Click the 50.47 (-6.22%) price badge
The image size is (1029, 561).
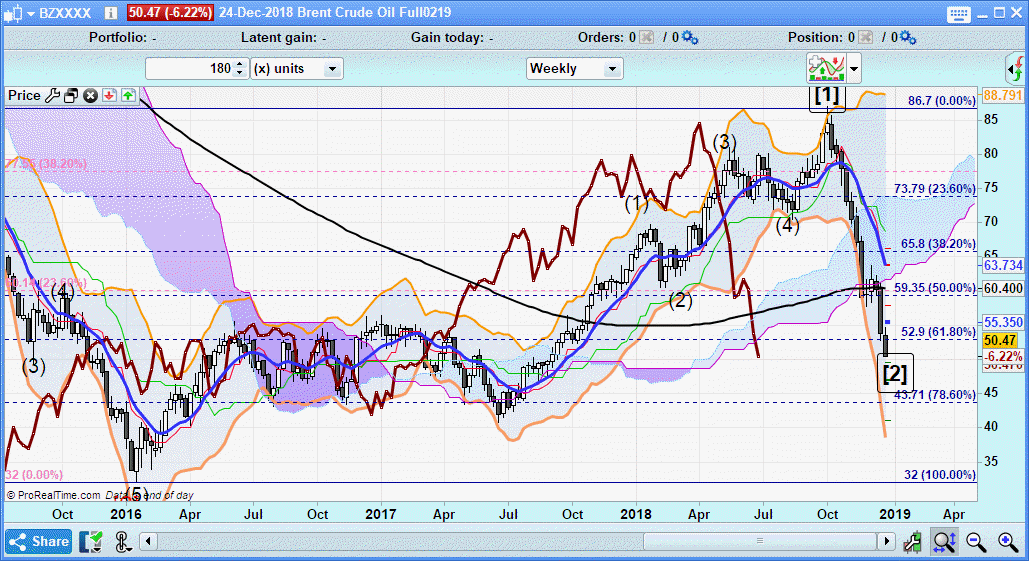(170, 12)
